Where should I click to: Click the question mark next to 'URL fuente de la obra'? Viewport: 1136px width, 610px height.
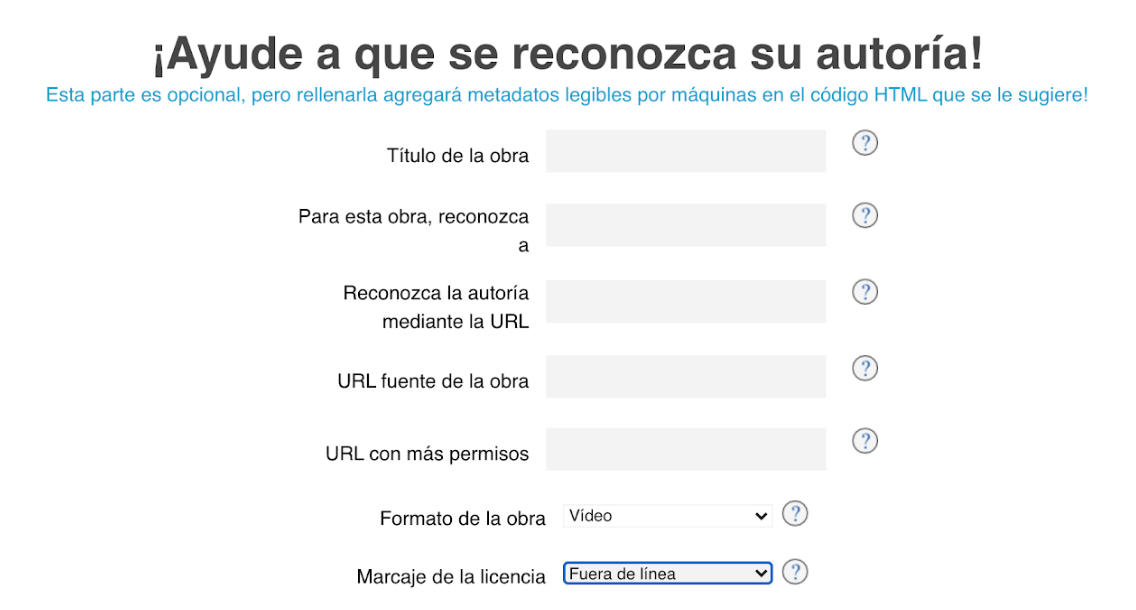tap(864, 368)
